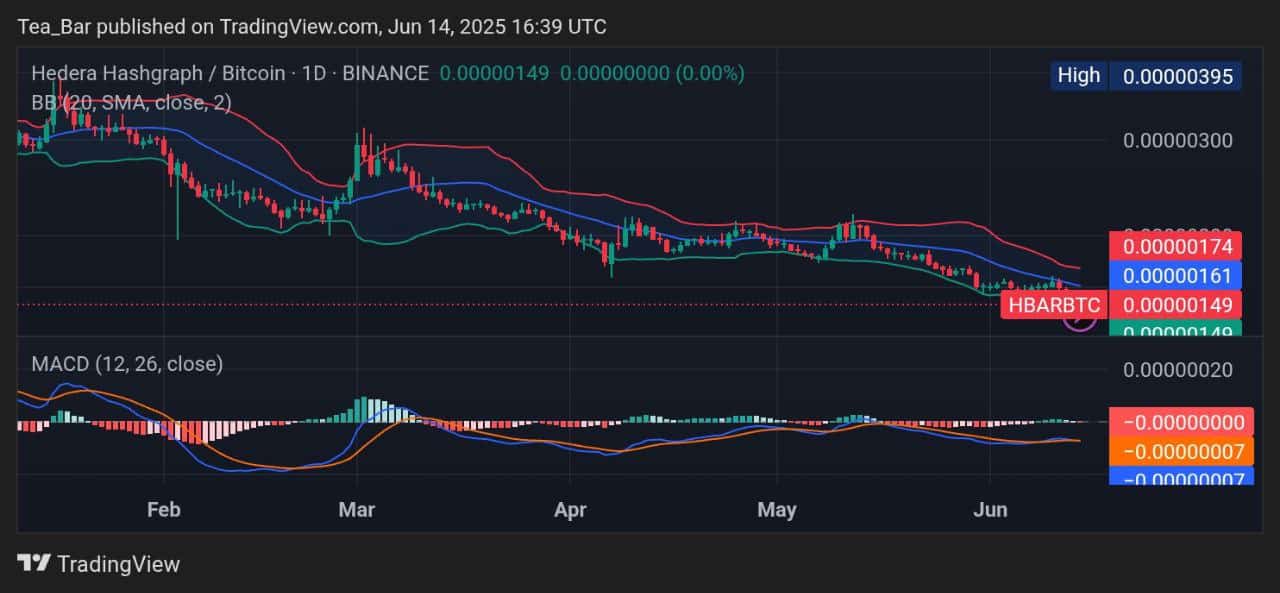Viewport: 1280px width, 593px height.
Task: Click the TradingView logo icon
Action: point(34,564)
